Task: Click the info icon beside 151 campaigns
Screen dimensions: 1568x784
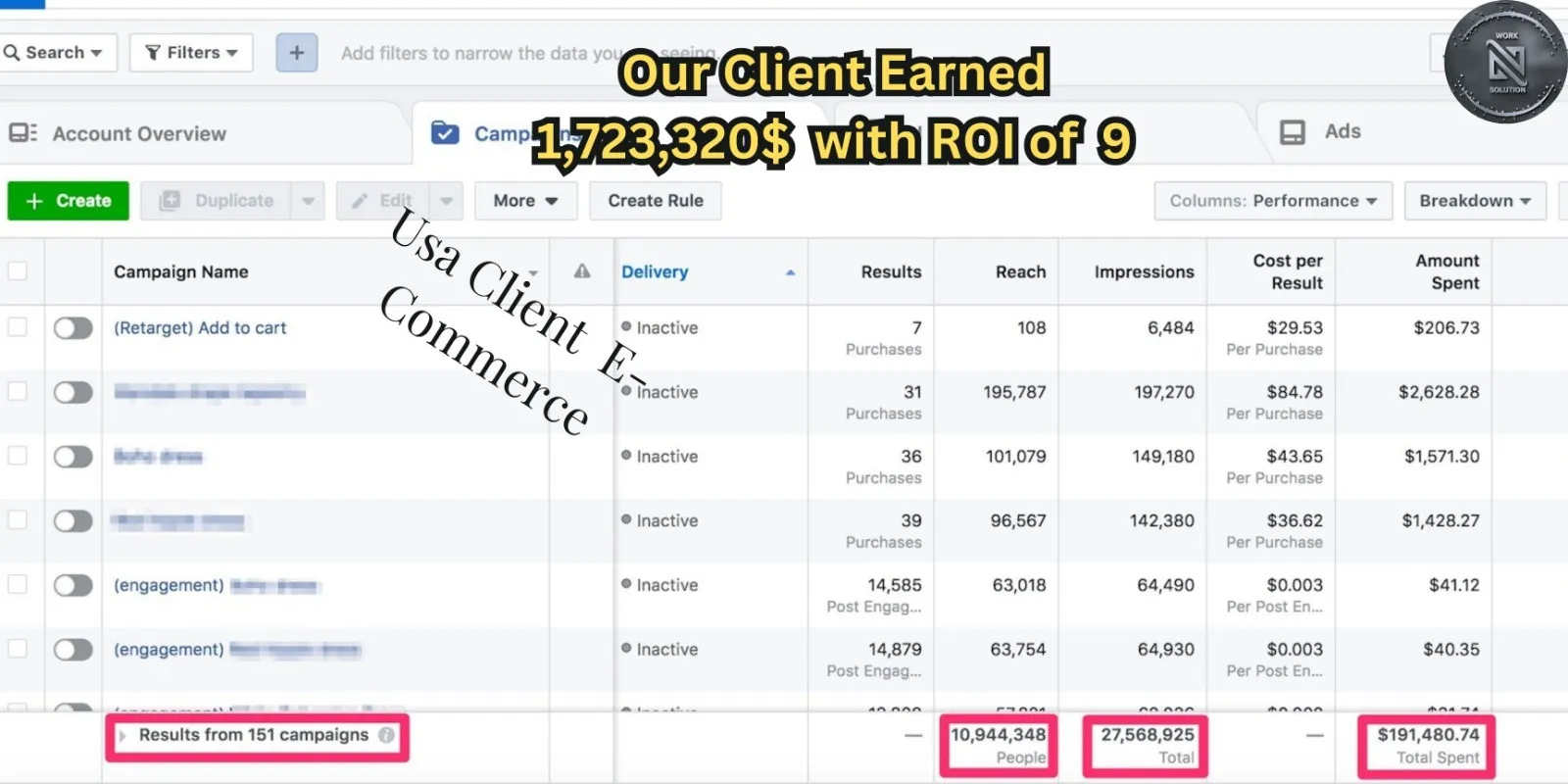Action: [387, 735]
